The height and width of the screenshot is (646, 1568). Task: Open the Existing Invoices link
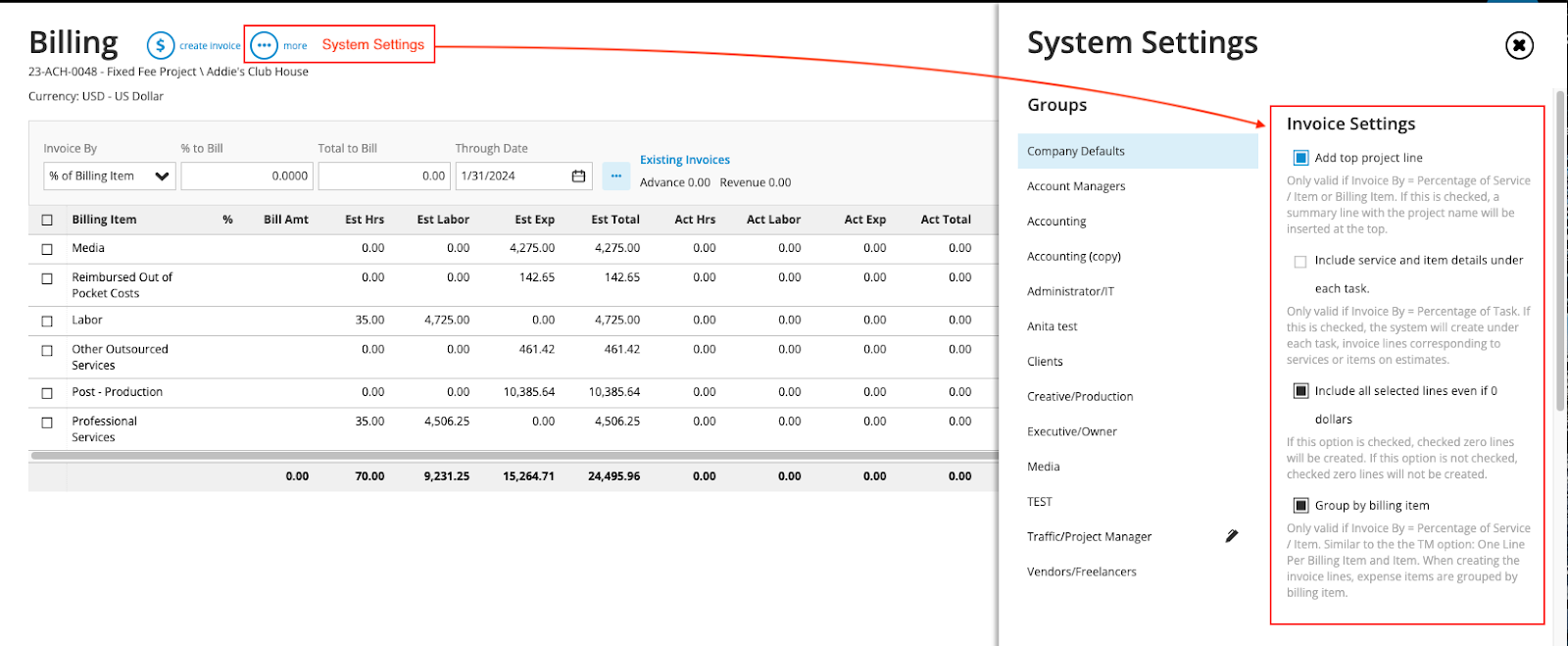click(684, 160)
